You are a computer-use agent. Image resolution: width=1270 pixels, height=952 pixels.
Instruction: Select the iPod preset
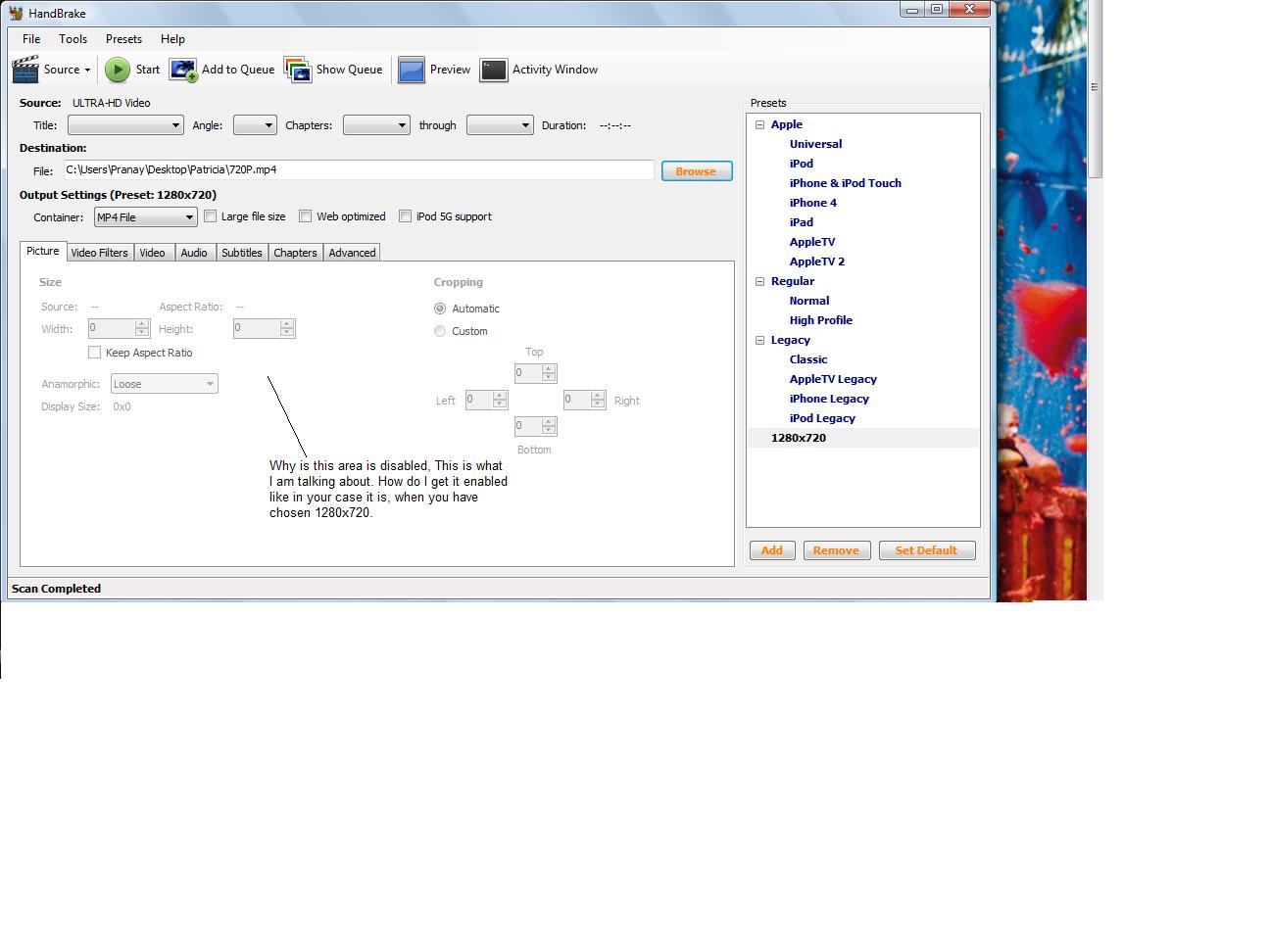coord(802,164)
